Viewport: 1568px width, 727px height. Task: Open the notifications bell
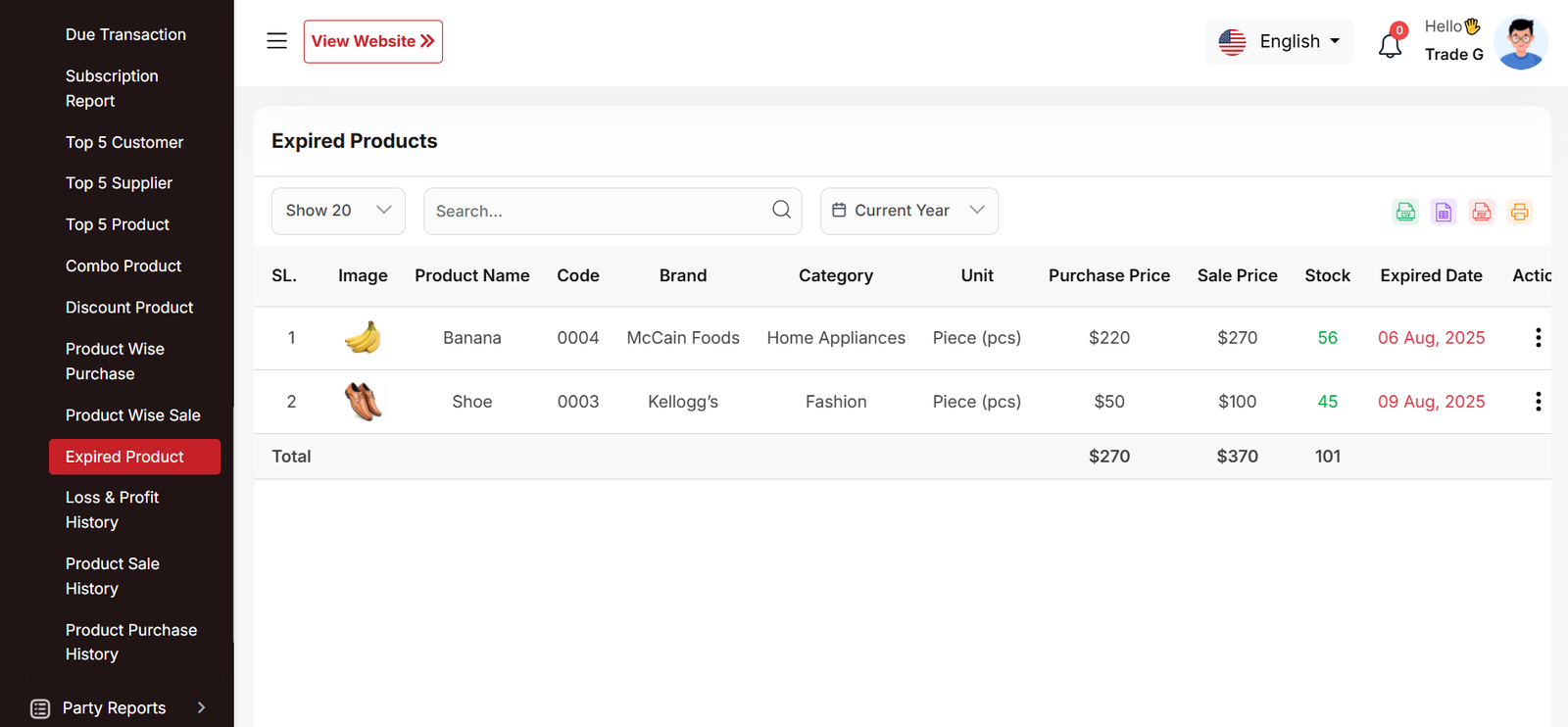[1390, 45]
